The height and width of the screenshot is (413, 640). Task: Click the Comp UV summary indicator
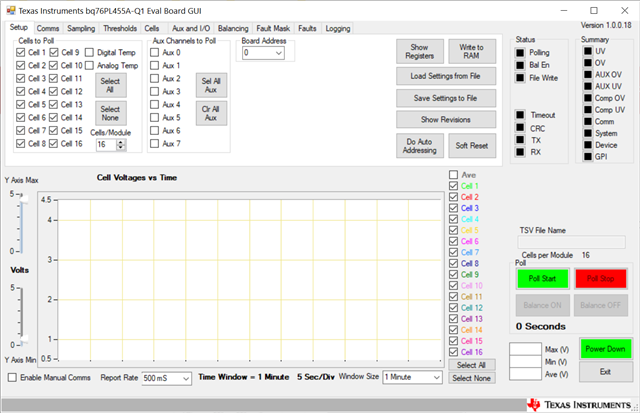tap(588, 109)
